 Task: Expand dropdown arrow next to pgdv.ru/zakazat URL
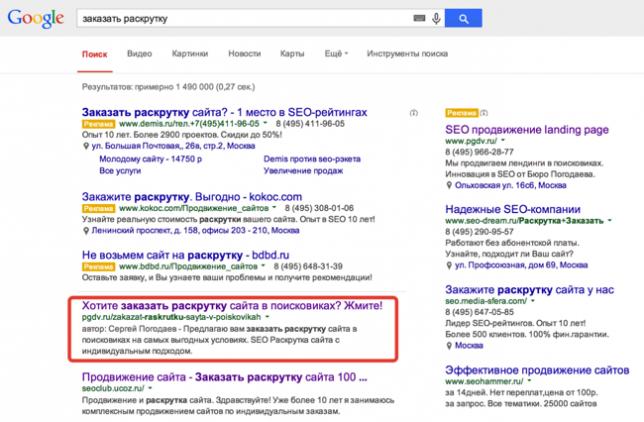(267, 317)
